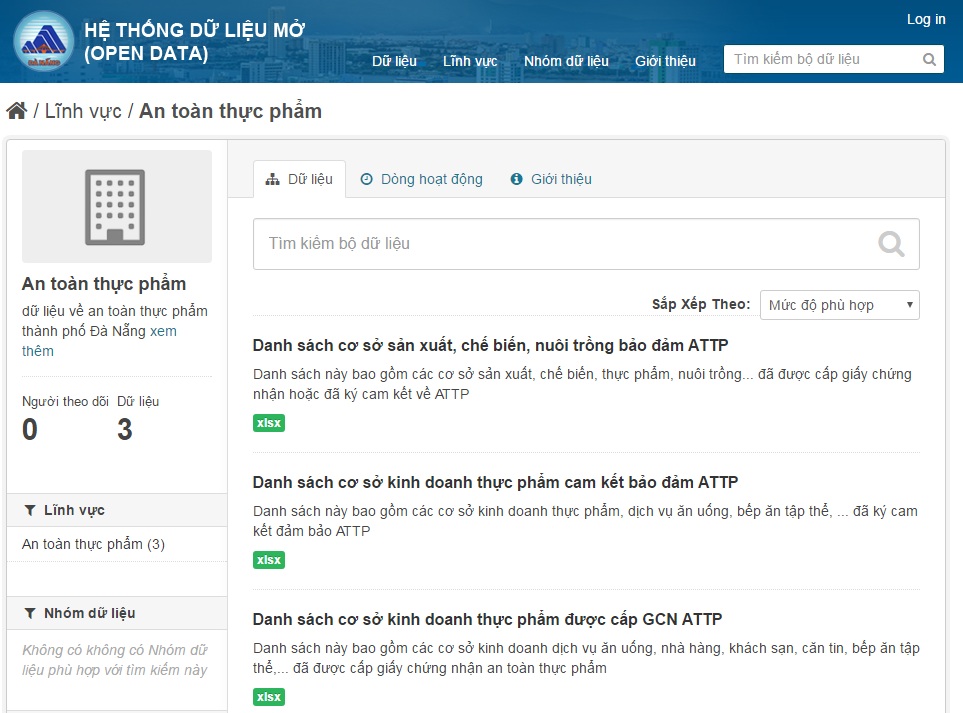Click 'Lĩnh vực' in the breadcrumb

point(84,111)
